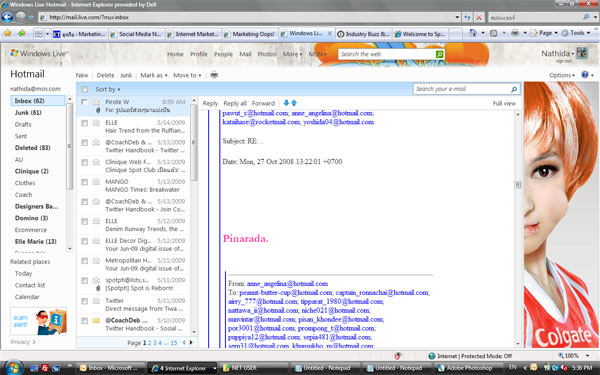This screenshot has width=600, height=375.
Task: Tick the select-all messages checkbox
Action: [x=84, y=90]
